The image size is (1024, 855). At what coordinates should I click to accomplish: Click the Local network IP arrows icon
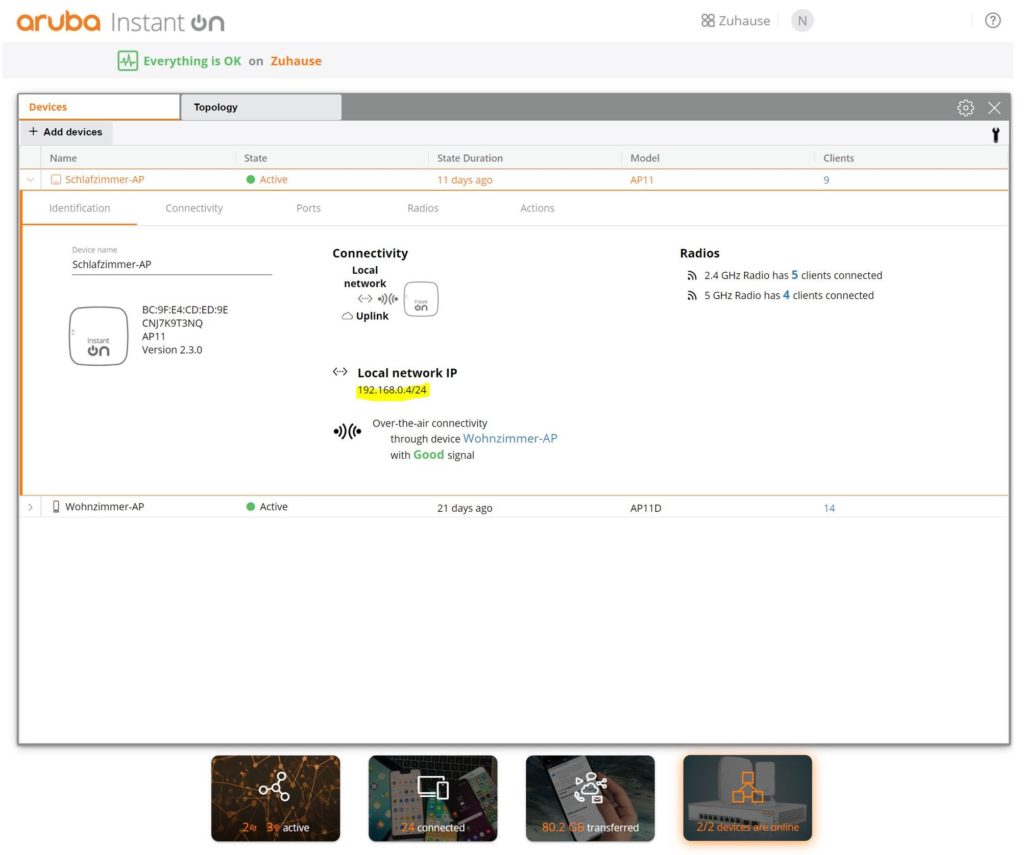tap(340, 372)
